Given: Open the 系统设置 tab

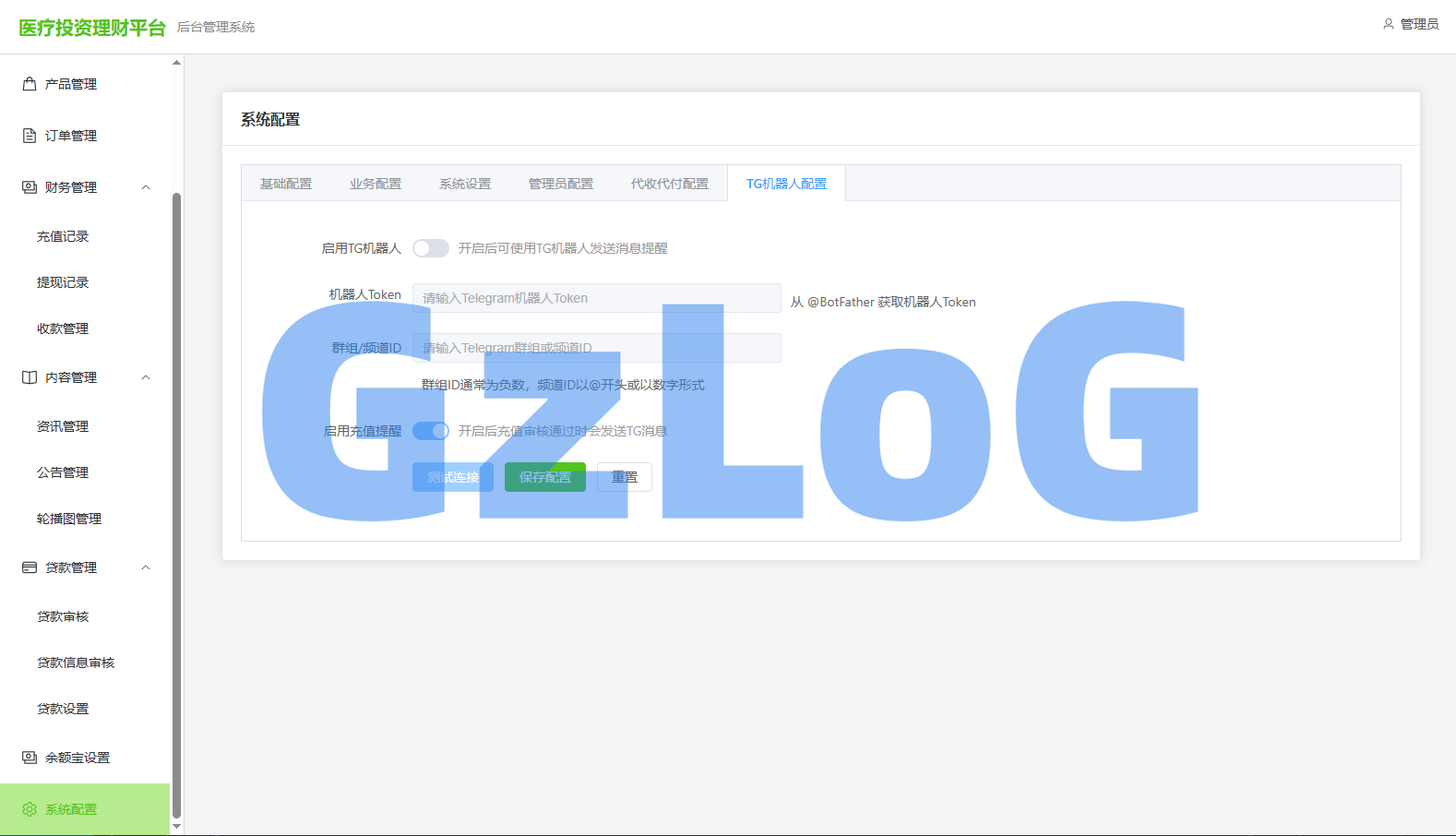Looking at the screenshot, I should pyautogui.click(x=465, y=184).
